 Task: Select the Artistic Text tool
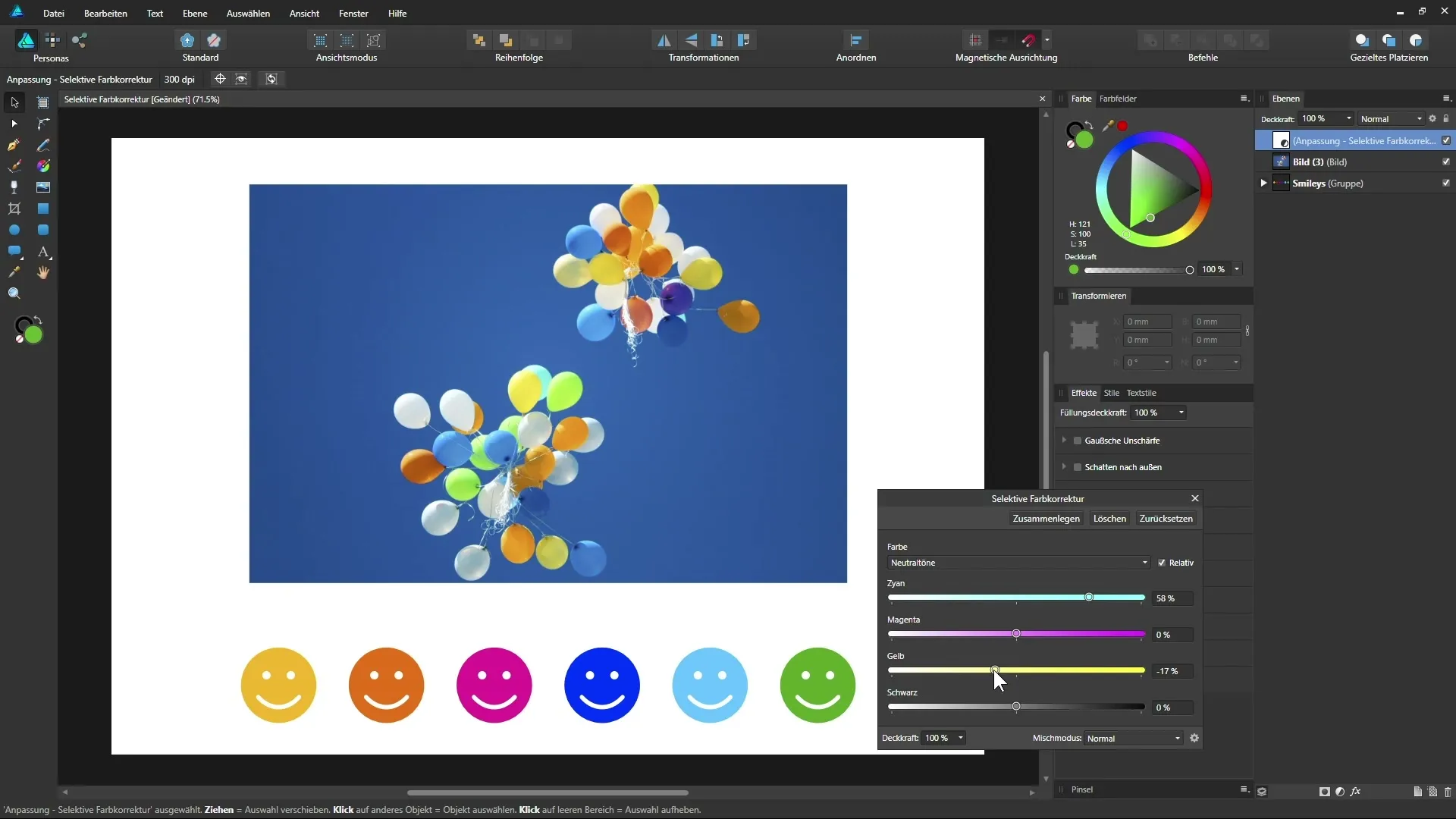(43, 251)
